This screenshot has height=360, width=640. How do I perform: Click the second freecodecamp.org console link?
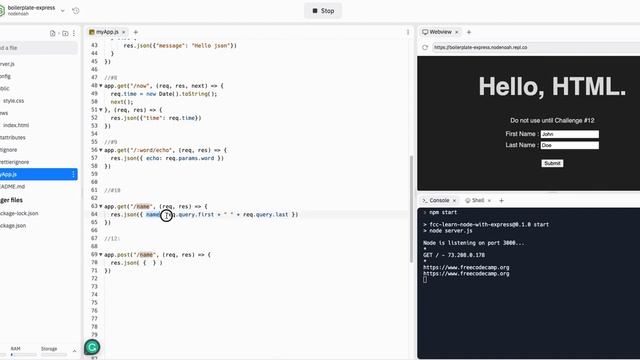466,273
